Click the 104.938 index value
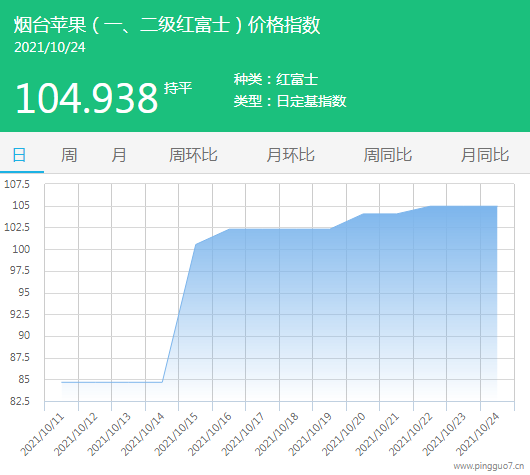This screenshot has height=475, width=530. [87, 98]
